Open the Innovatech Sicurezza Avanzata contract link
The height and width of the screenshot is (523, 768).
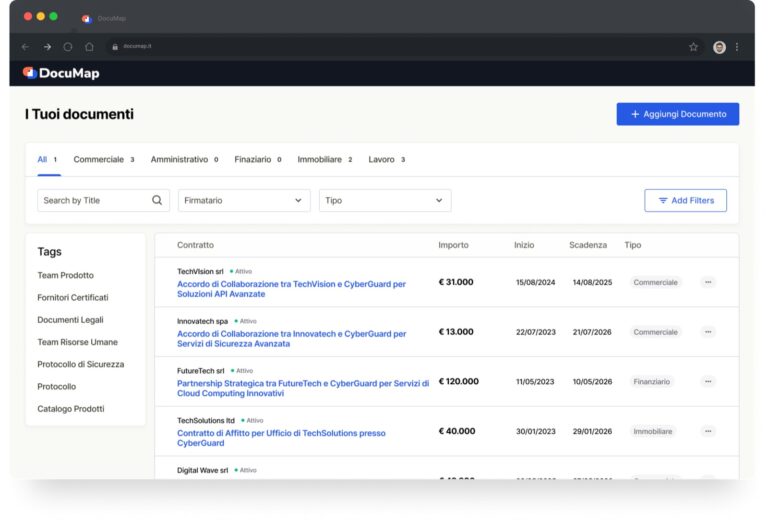[291, 339]
